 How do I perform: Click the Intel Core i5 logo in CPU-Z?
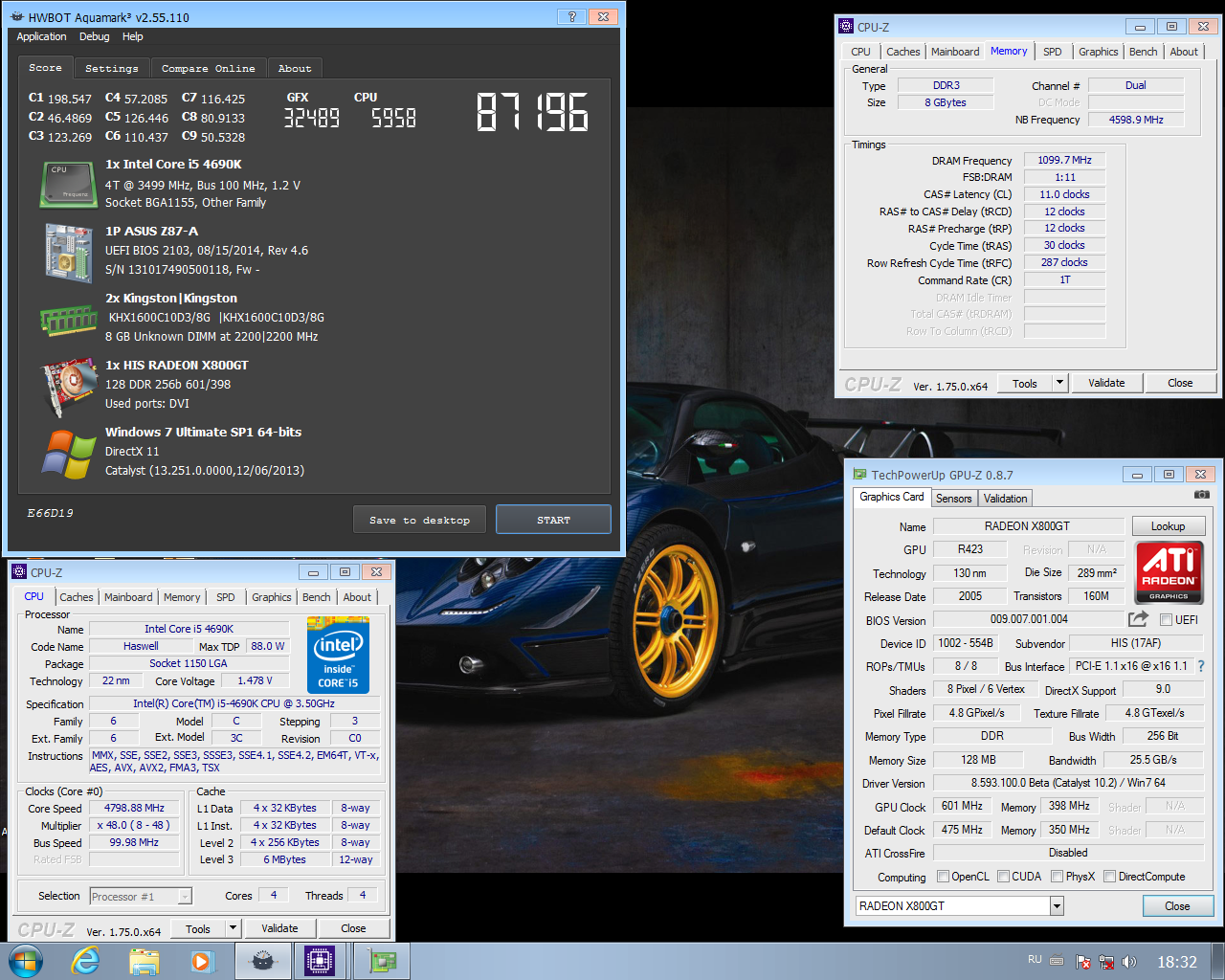[x=338, y=655]
